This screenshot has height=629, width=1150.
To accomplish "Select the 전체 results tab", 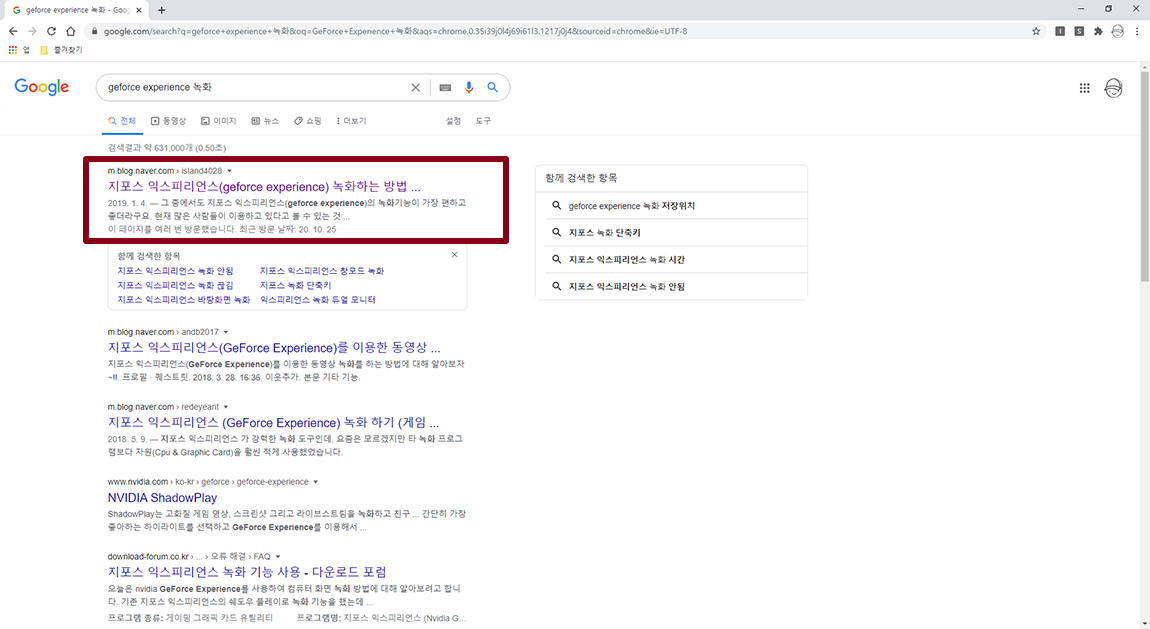I will point(122,121).
